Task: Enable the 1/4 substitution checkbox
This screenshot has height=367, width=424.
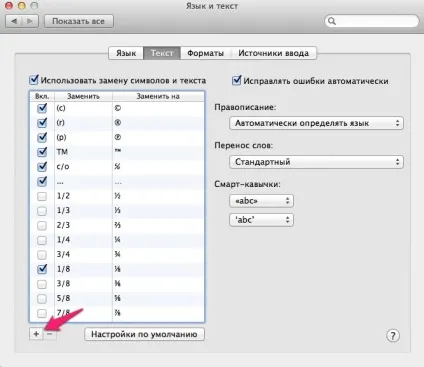Action: click(x=42, y=240)
